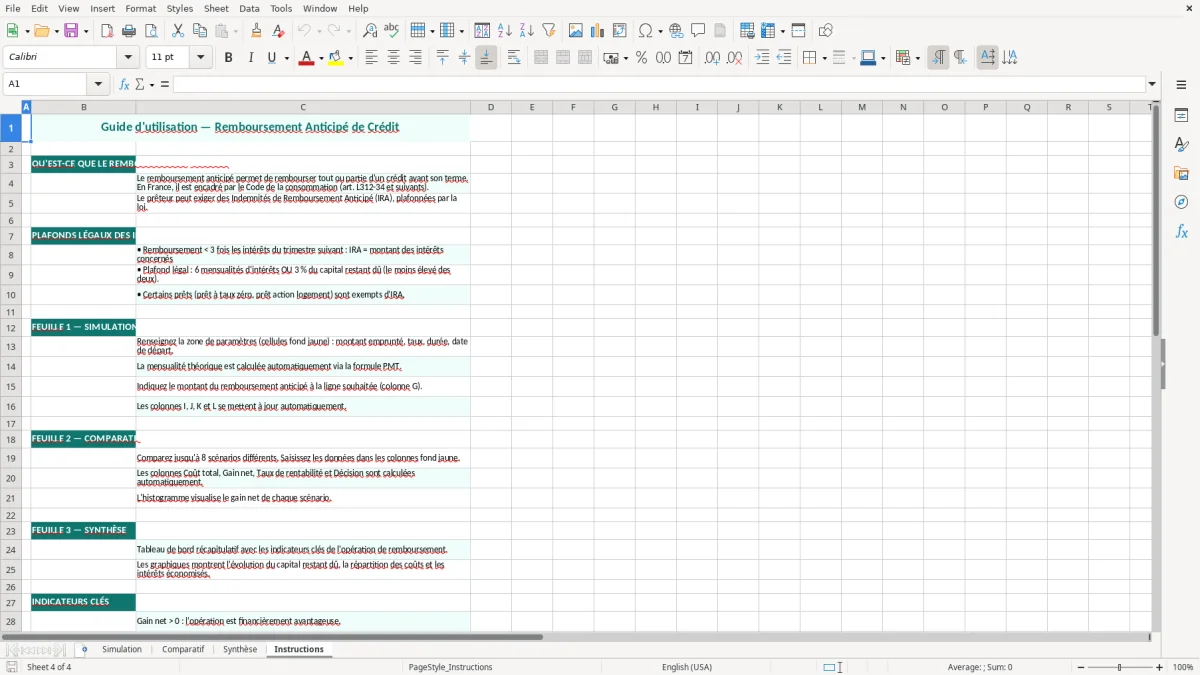Image resolution: width=1200 pixels, height=675 pixels.
Task: Toggle Wrap Text button
Action: [x=513, y=58]
